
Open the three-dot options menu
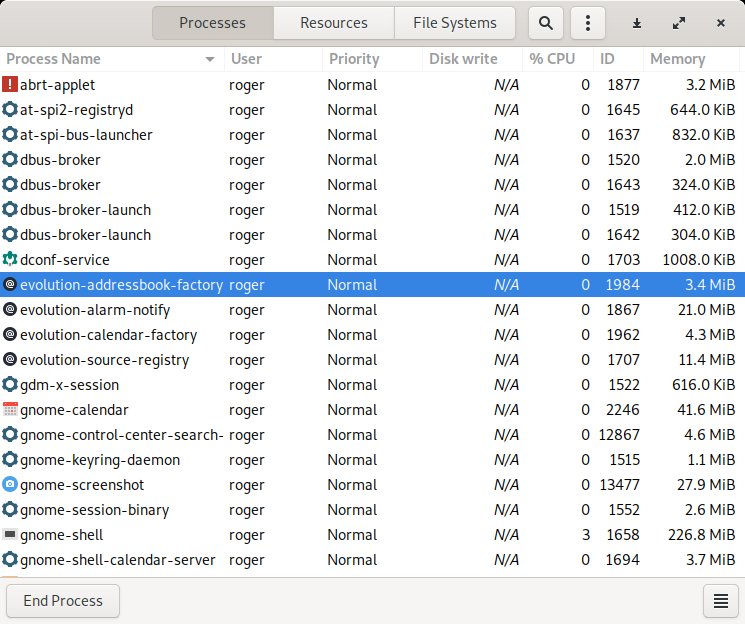(589, 23)
